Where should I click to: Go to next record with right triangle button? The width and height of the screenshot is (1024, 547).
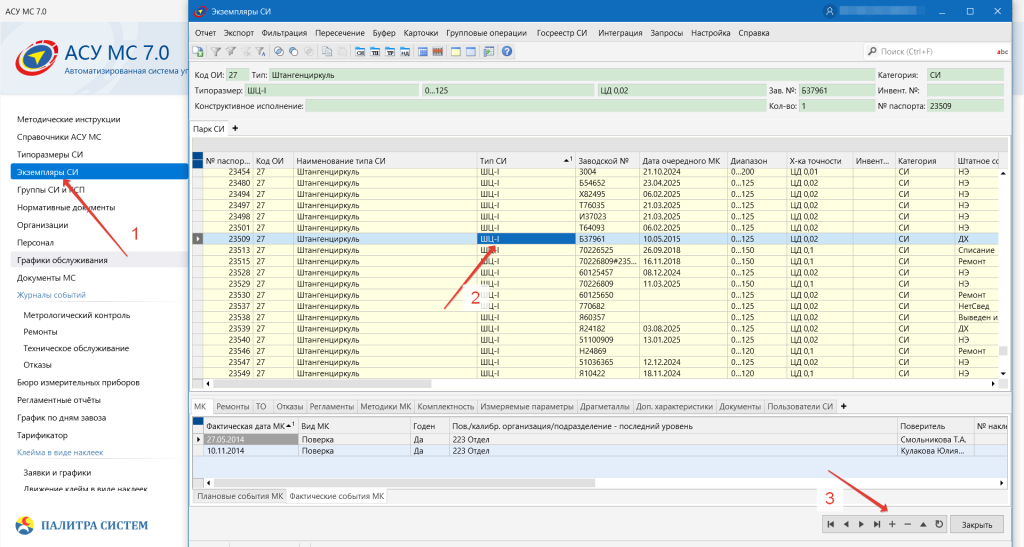861,524
